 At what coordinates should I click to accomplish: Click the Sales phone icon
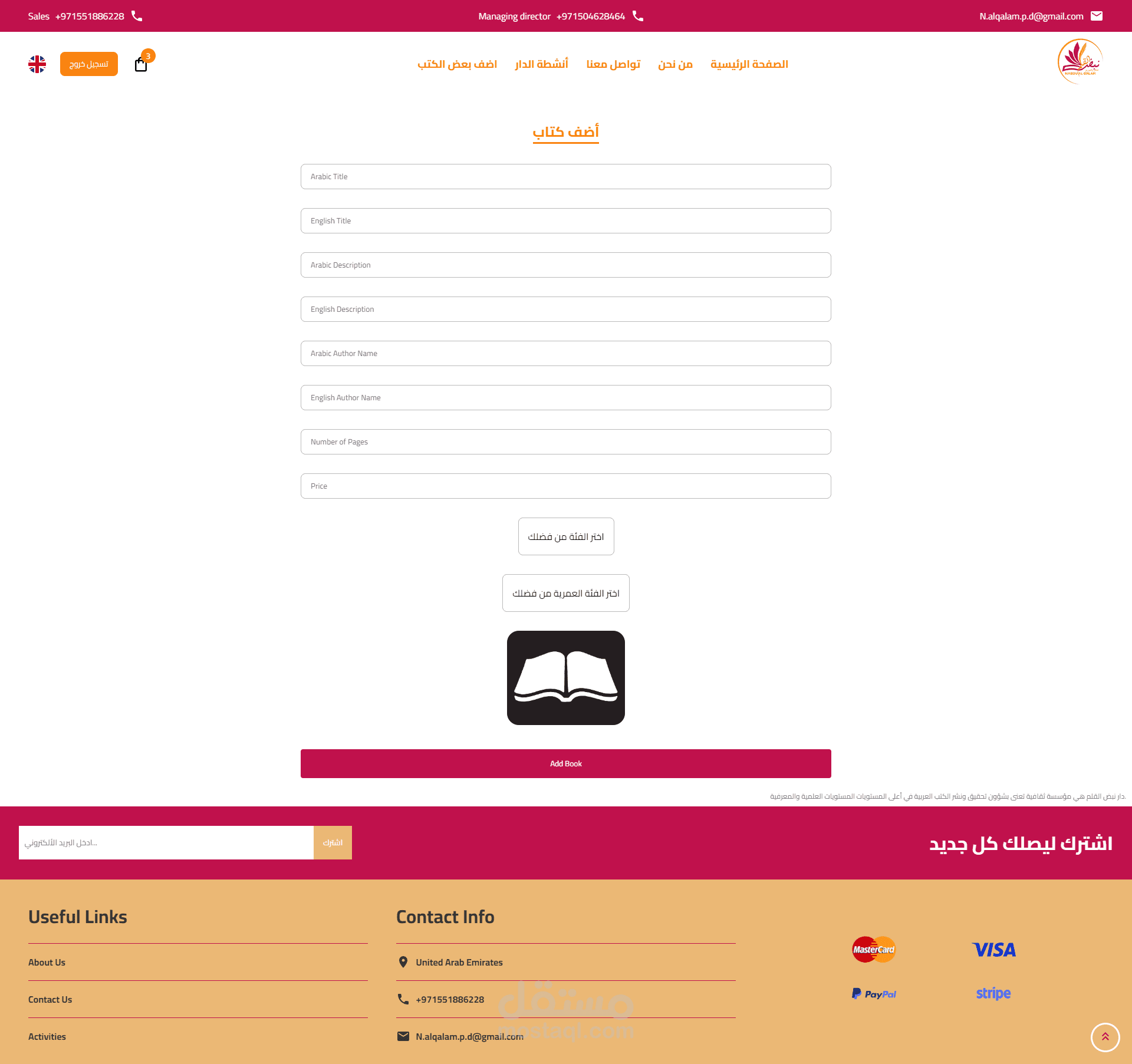137,16
